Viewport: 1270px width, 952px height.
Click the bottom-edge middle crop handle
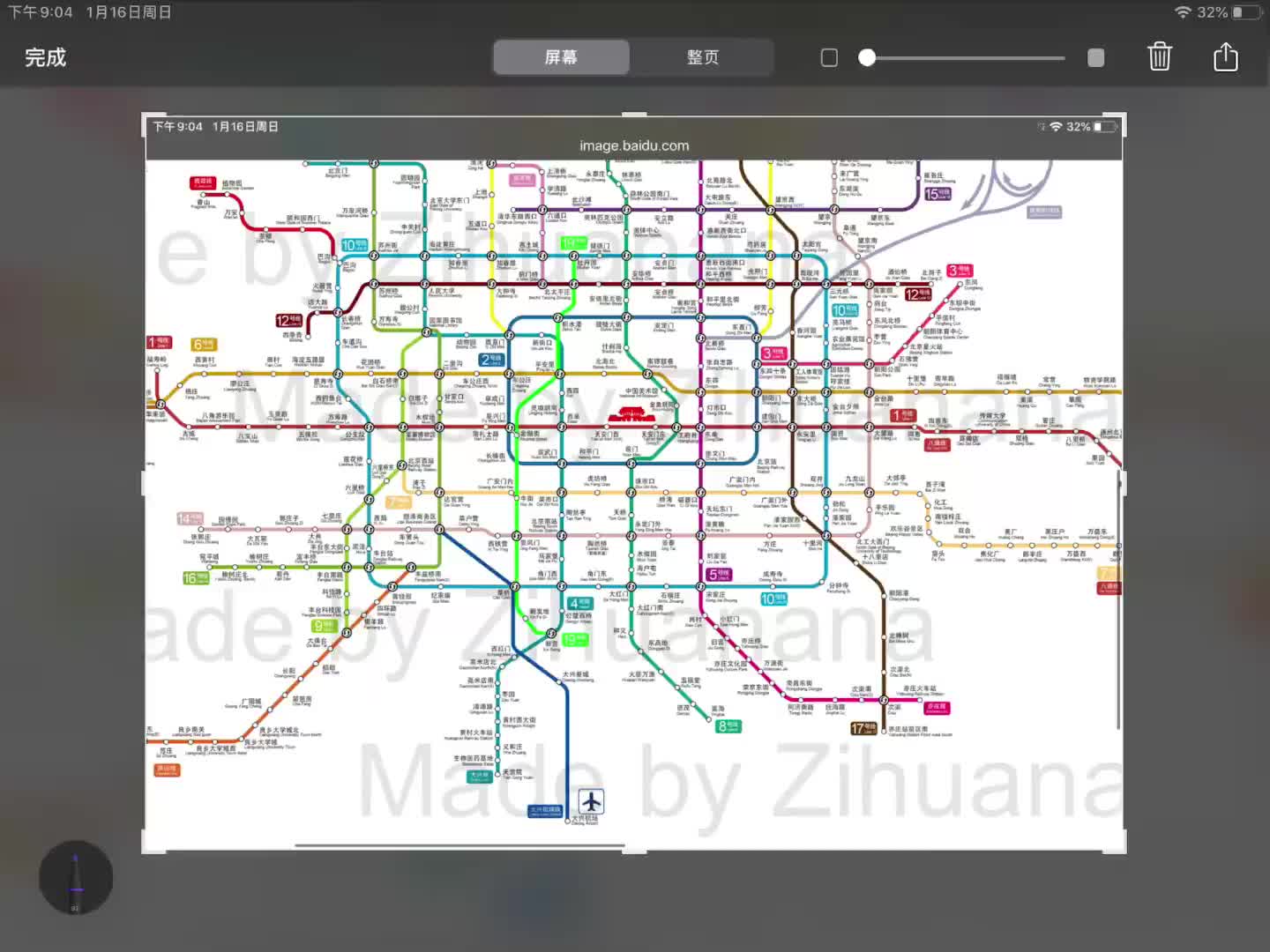pyautogui.click(x=634, y=852)
